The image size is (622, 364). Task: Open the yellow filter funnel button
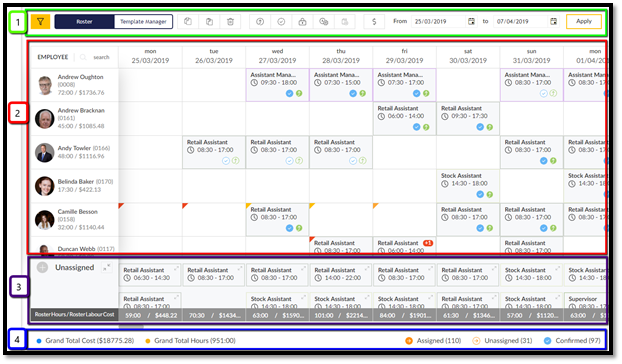(40, 22)
